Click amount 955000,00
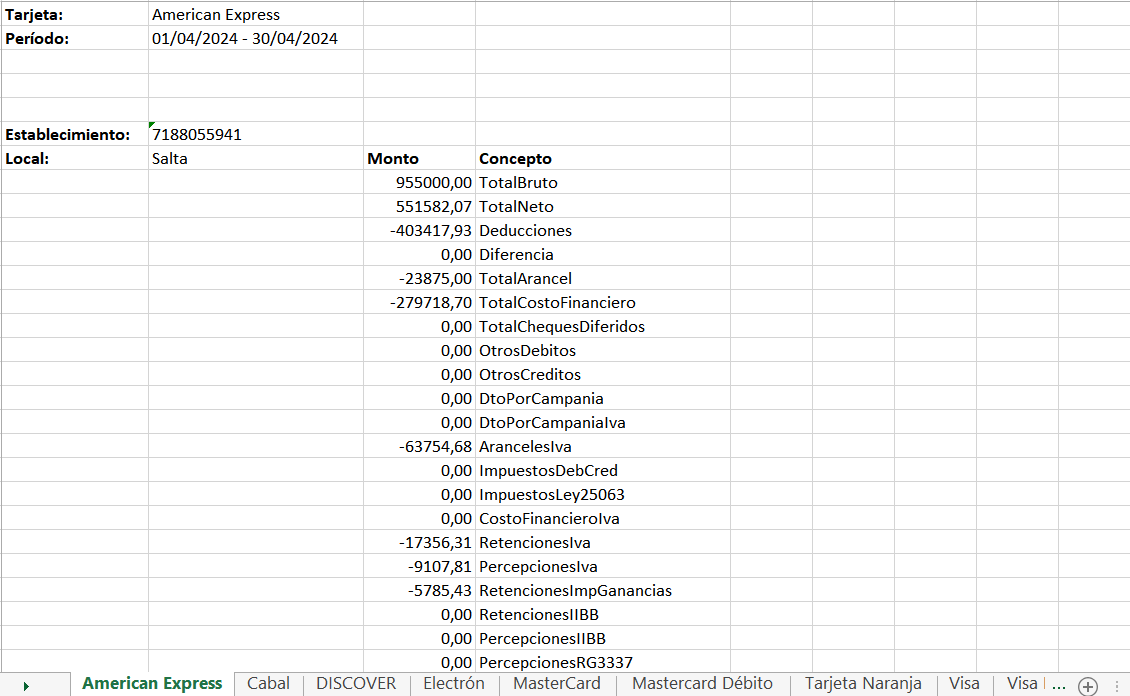Image resolution: width=1130 pixels, height=696 pixels. [419, 182]
